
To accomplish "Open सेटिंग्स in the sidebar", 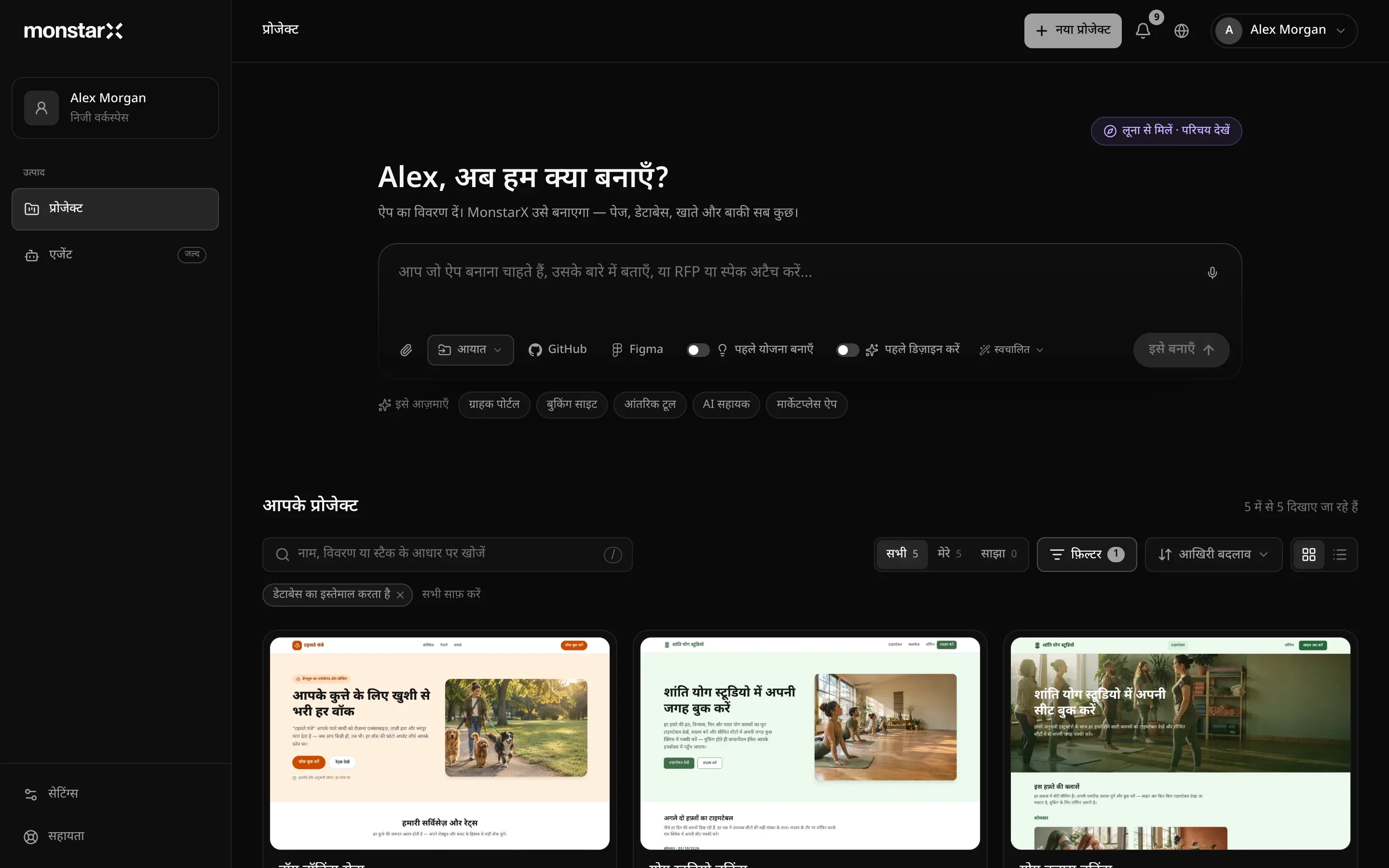I will coord(115,794).
